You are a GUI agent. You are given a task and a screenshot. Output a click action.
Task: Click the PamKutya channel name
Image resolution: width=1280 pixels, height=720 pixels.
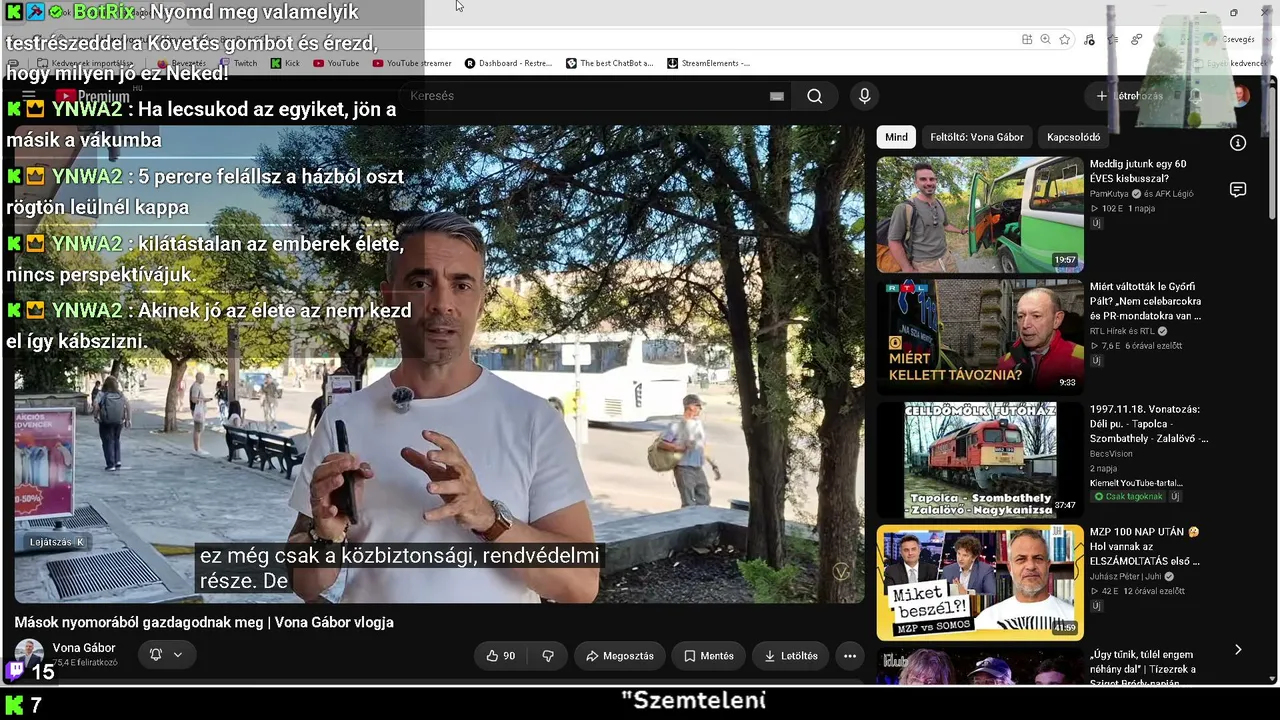[x=1110, y=194]
